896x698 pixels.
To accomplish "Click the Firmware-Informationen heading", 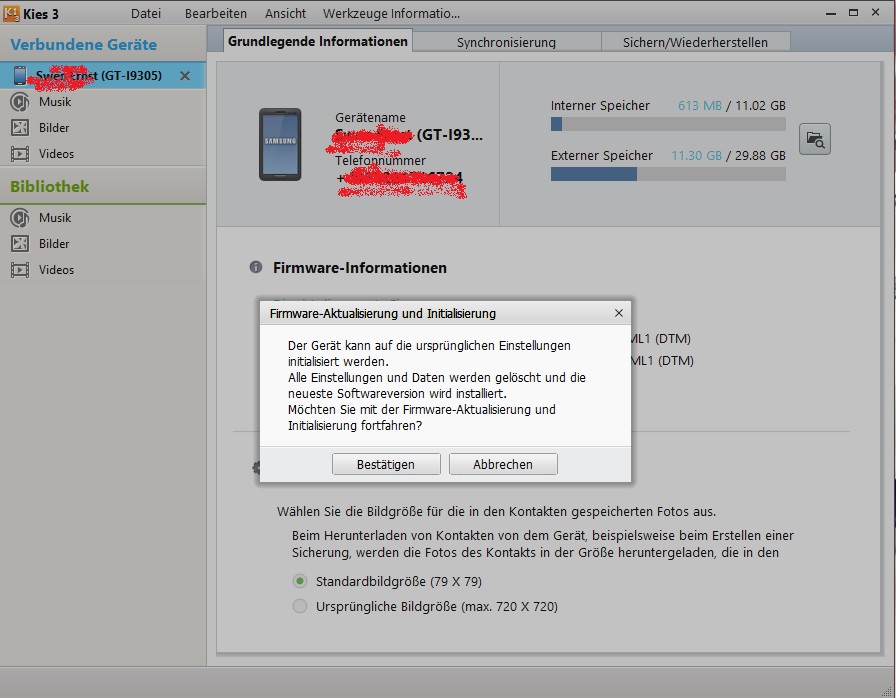I will coord(359,267).
